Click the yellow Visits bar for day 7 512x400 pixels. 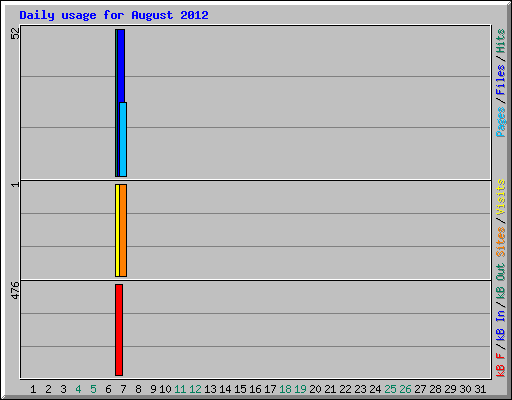pyautogui.click(x=117, y=230)
